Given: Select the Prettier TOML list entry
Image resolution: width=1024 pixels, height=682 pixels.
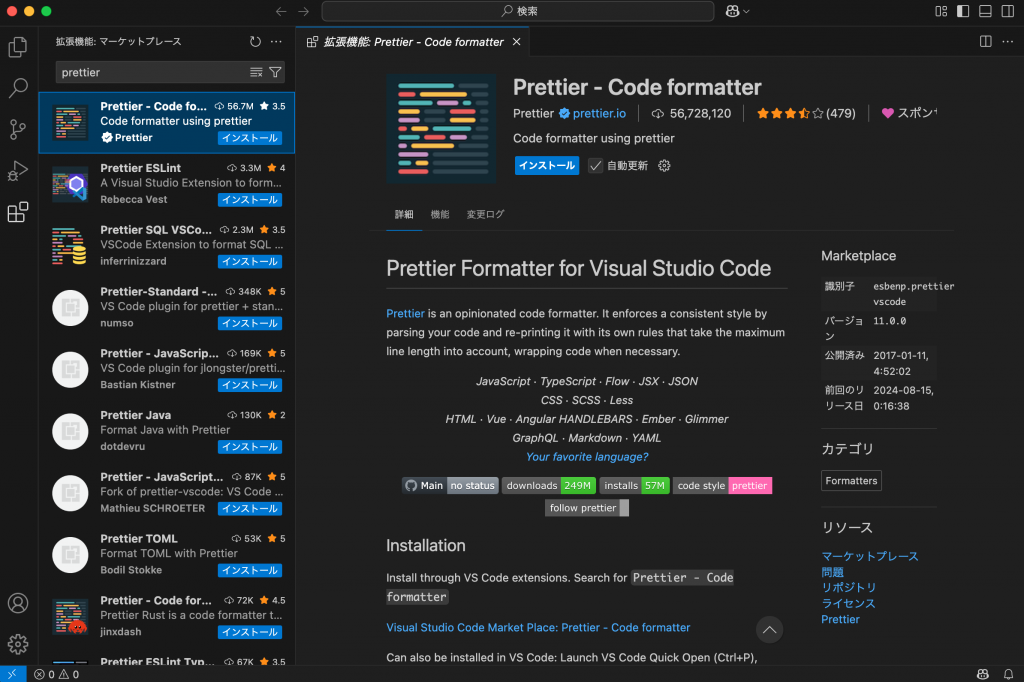Looking at the screenshot, I should tap(167, 555).
